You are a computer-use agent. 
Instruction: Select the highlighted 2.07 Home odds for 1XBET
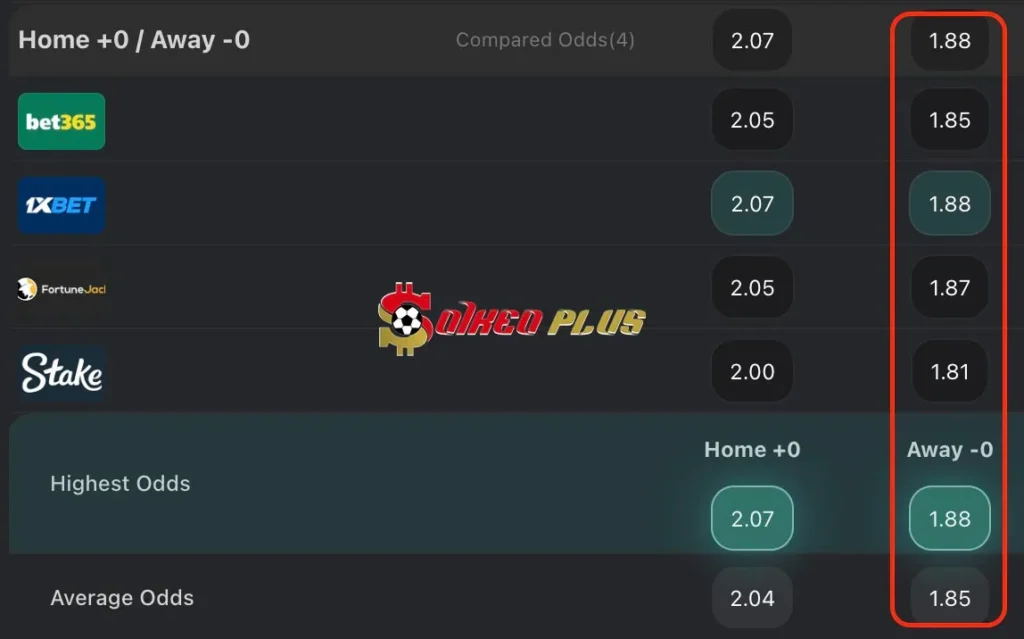point(752,204)
